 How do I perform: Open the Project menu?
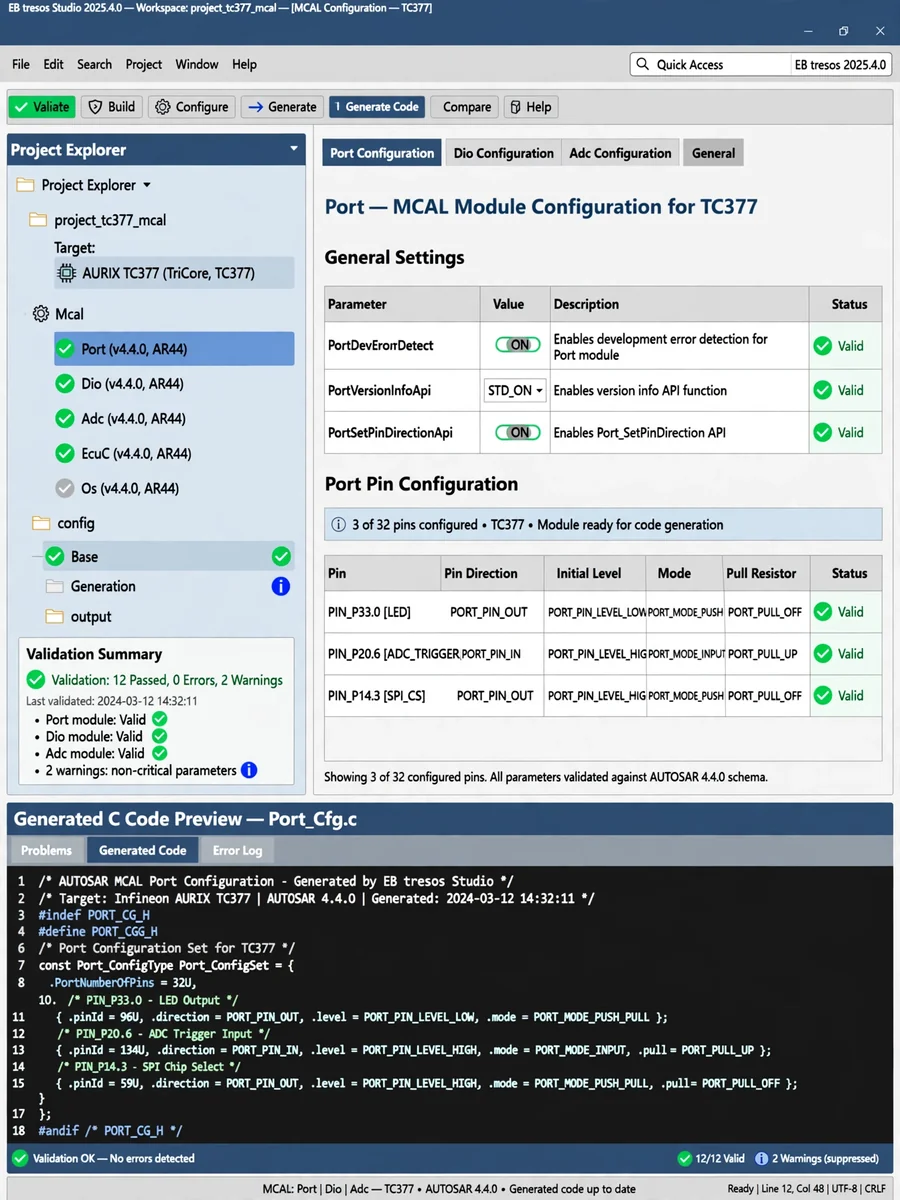tap(144, 64)
